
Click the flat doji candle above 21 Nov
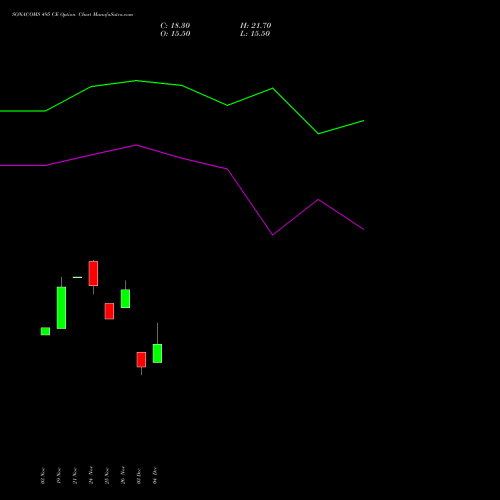pos(77,277)
